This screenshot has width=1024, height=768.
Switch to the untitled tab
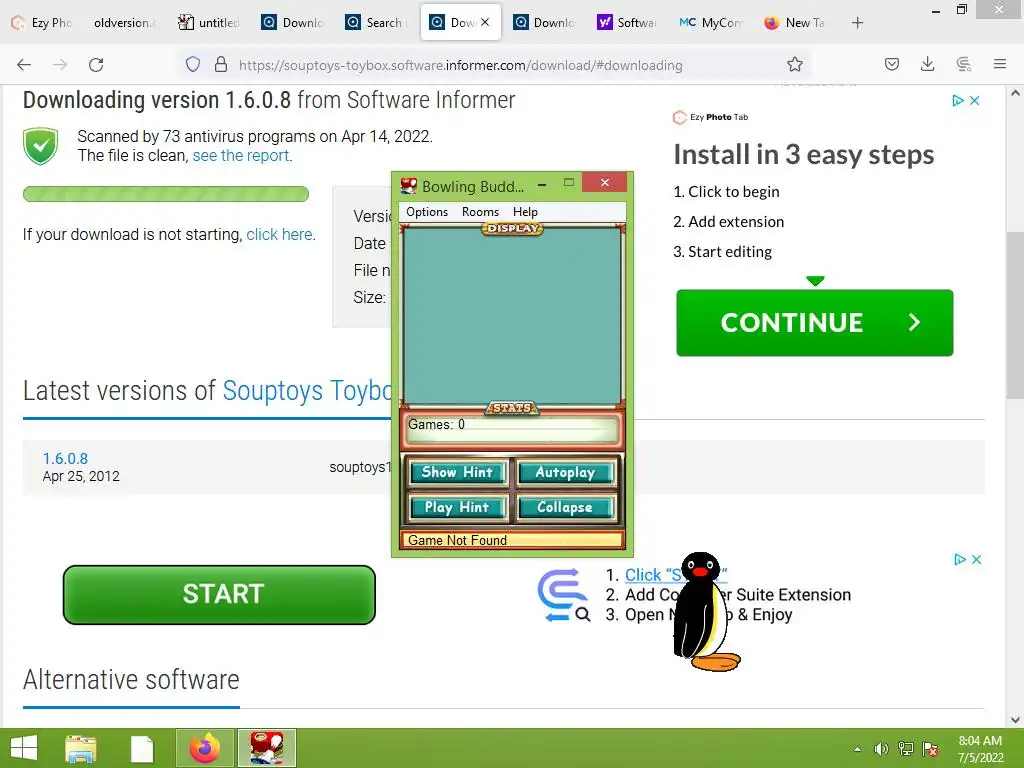[x=209, y=23]
